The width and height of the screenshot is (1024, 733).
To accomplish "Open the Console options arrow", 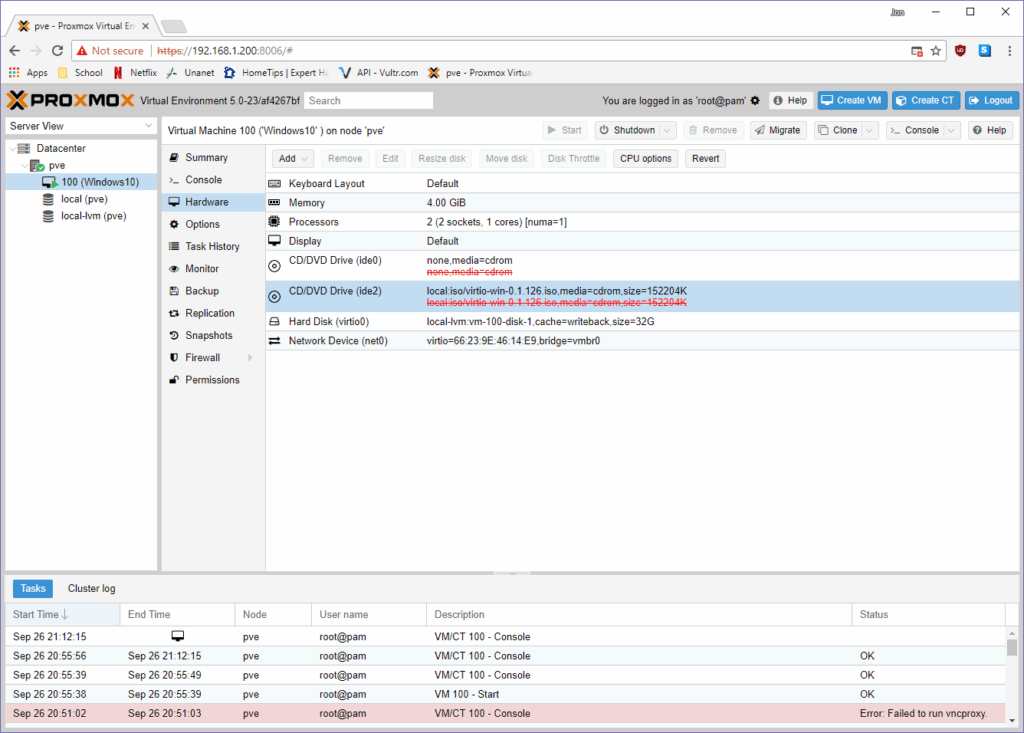I will [952, 130].
